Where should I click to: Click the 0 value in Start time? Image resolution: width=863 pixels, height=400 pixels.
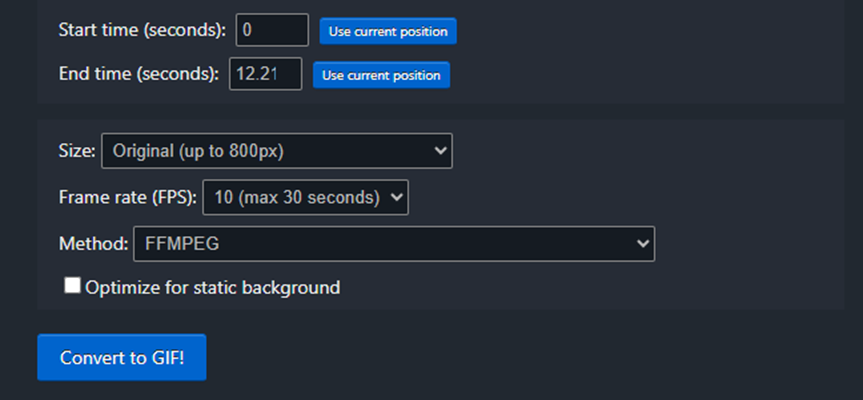click(247, 30)
